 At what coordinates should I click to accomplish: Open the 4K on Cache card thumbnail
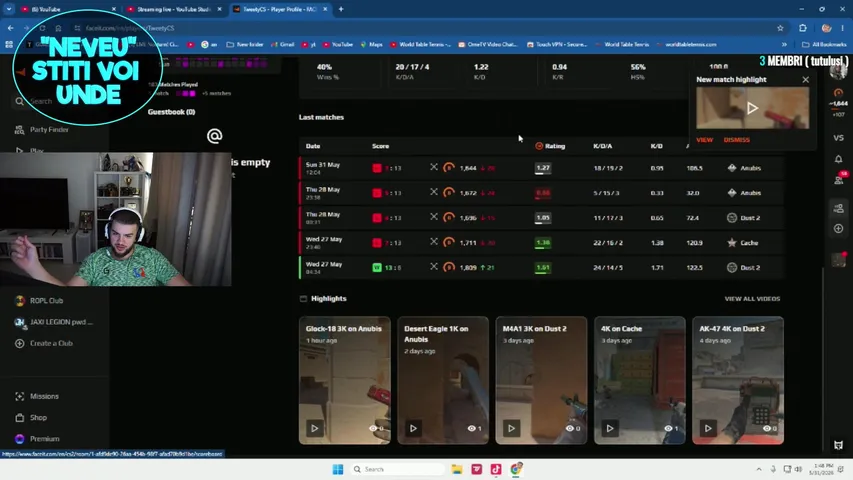639,380
